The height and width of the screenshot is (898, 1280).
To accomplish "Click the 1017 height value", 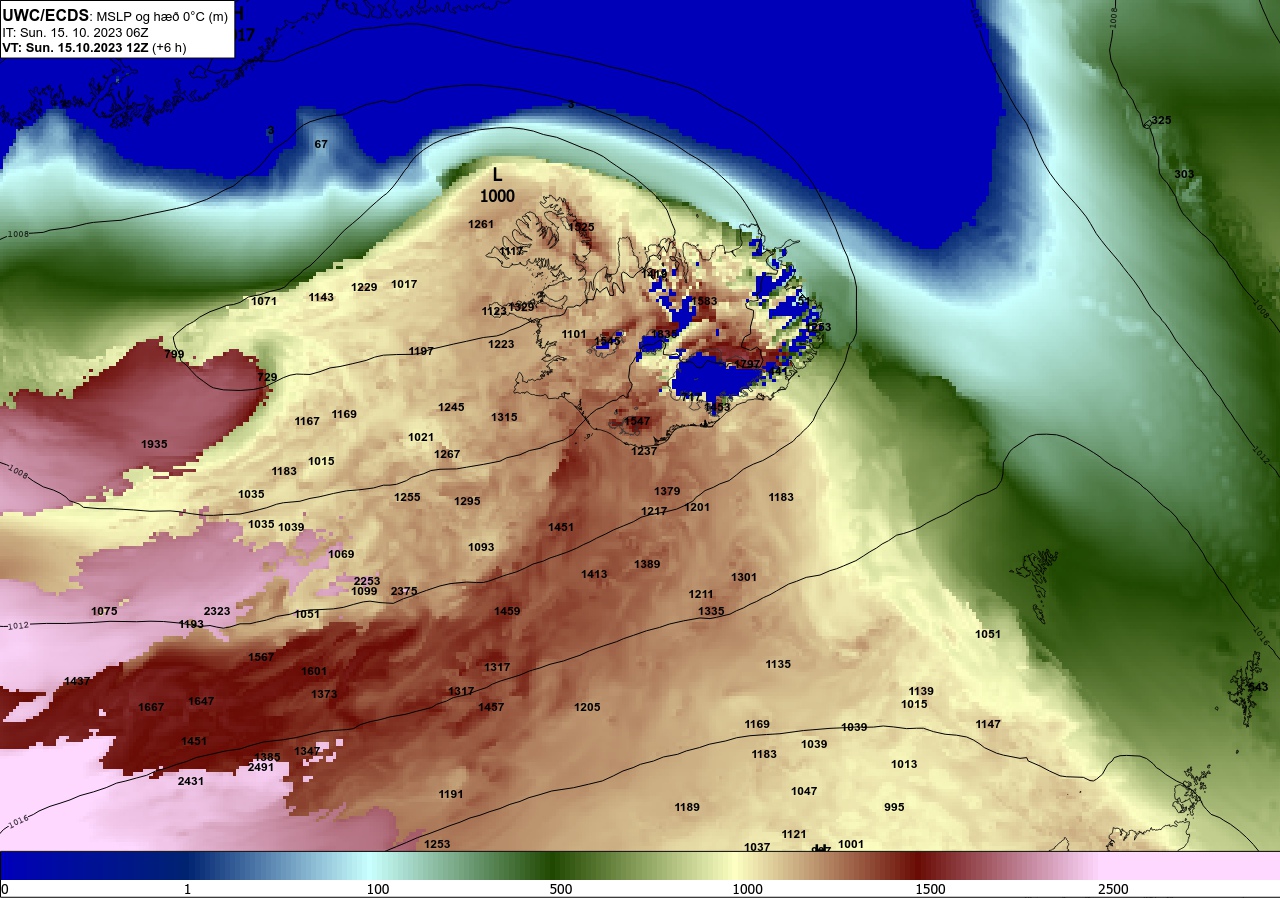I will (404, 284).
